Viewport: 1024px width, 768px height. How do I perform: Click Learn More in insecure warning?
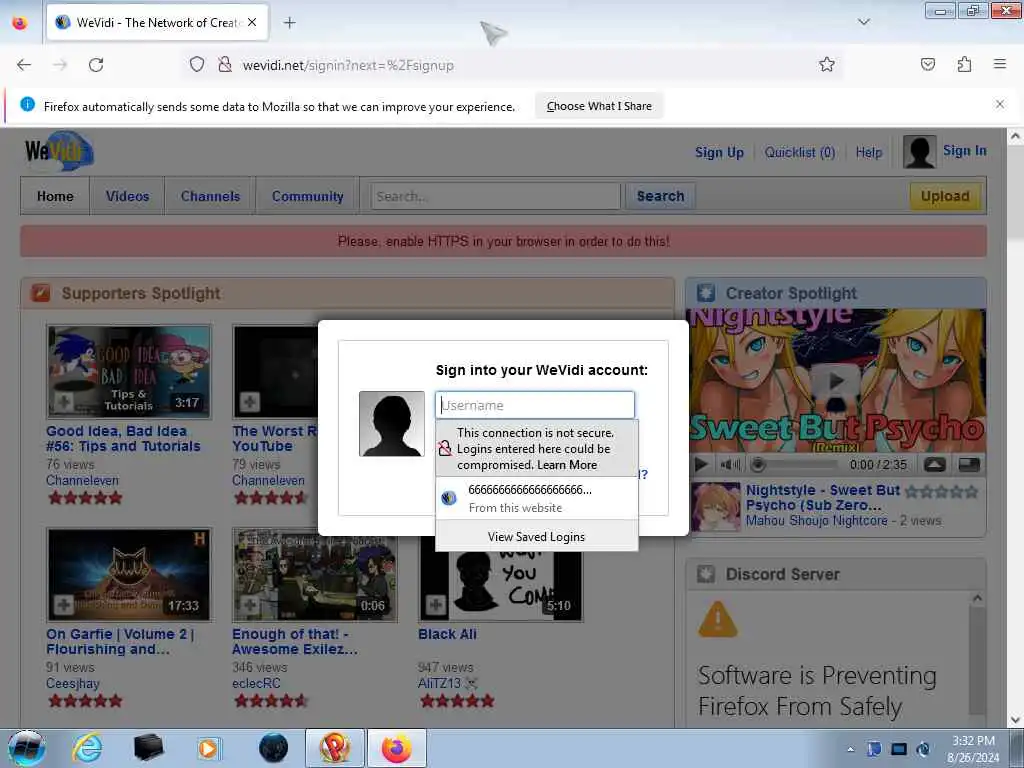pos(567,465)
